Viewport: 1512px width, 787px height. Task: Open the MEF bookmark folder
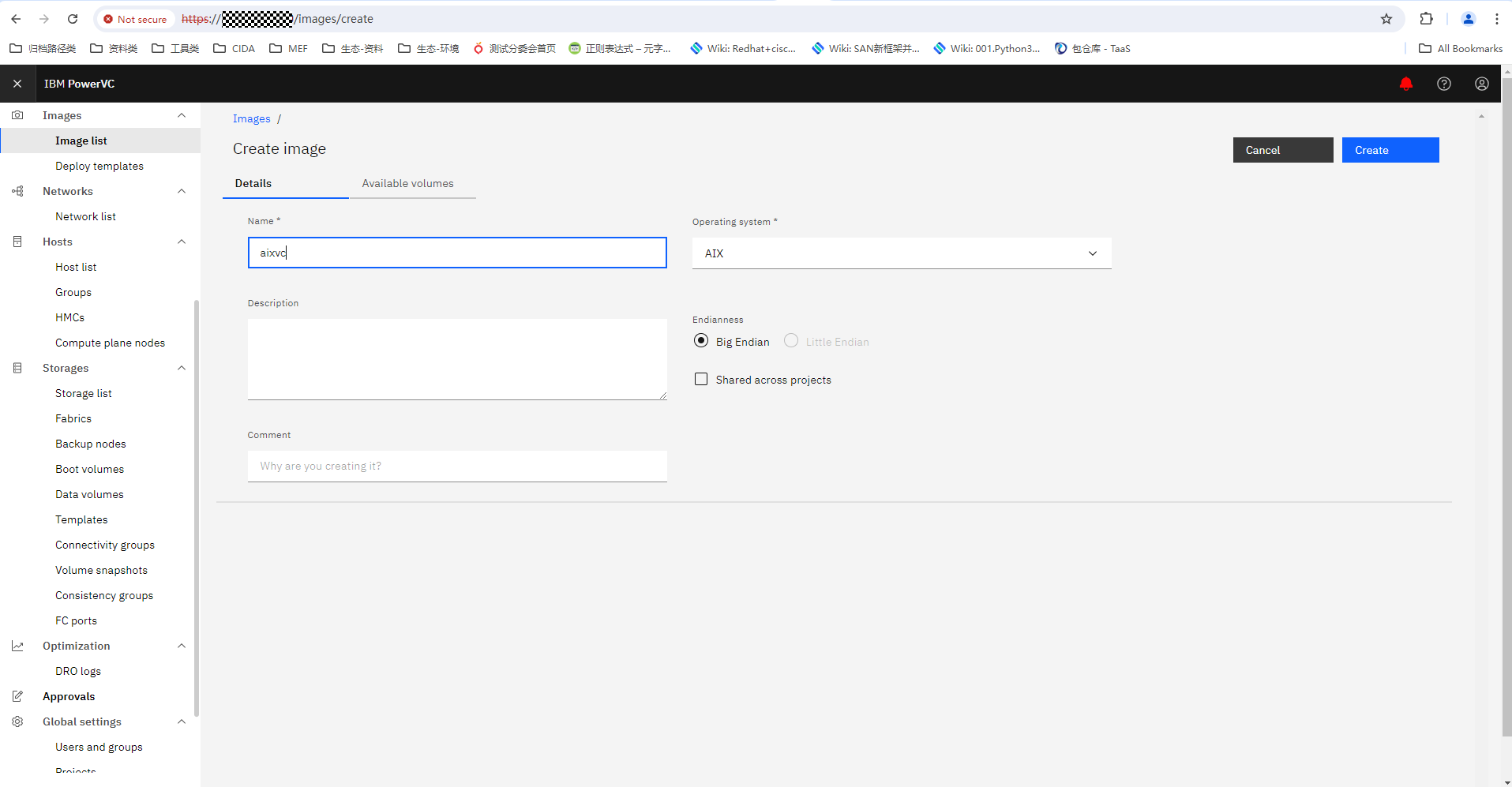click(289, 49)
